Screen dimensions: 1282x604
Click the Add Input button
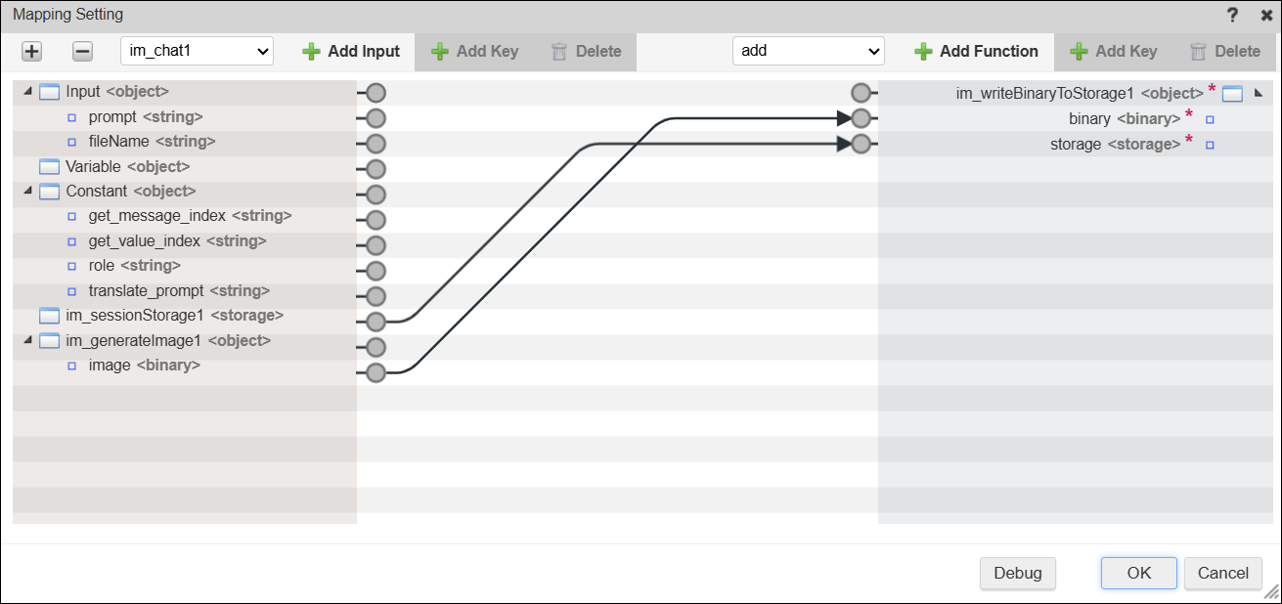[351, 51]
